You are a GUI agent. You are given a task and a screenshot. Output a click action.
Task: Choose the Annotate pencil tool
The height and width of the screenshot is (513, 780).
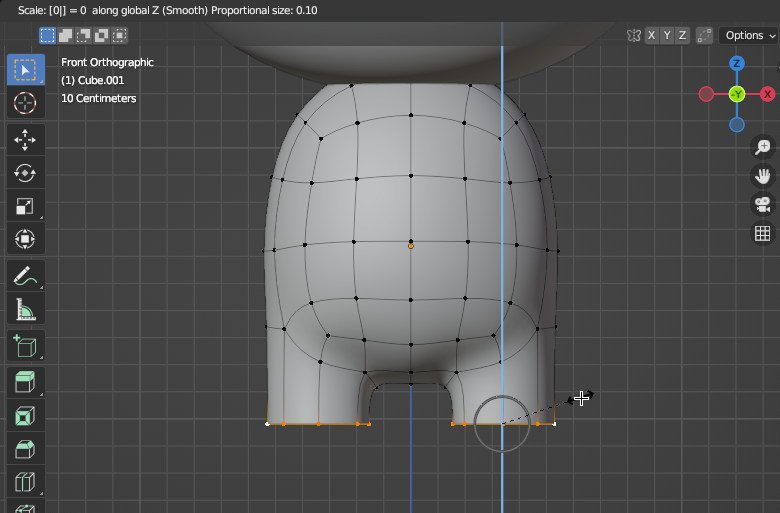pos(25,276)
